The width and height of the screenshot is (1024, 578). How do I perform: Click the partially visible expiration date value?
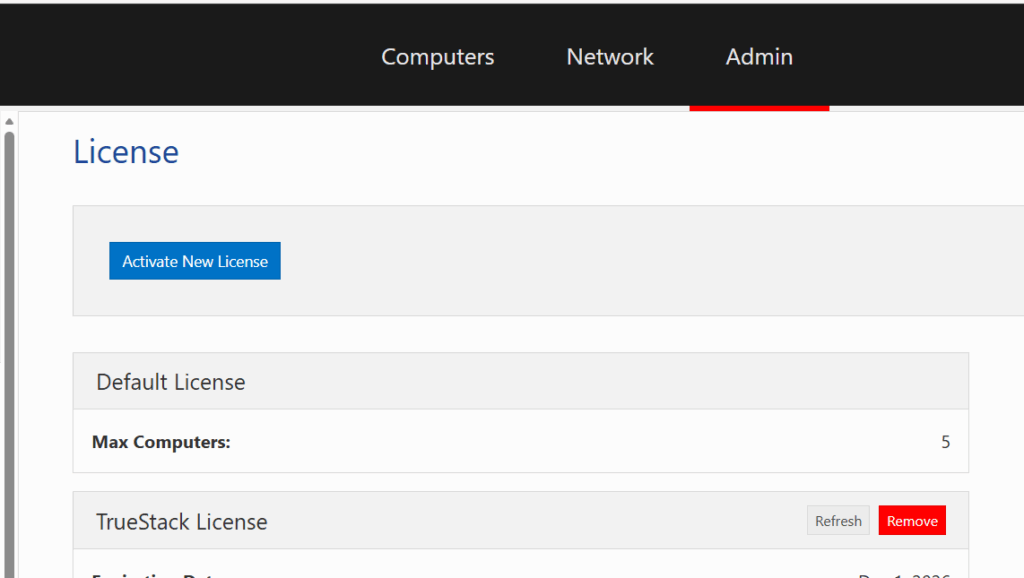tap(904, 574)
